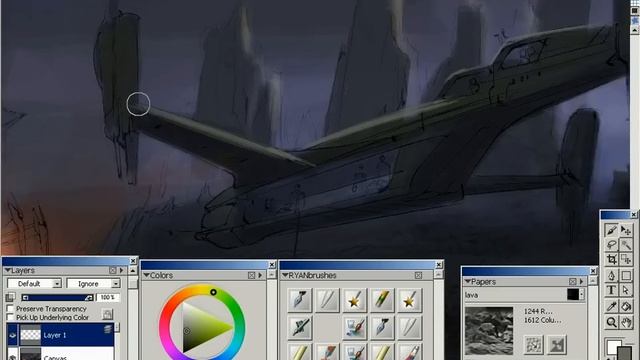
Task: Select the Magnifier tool
Action: [x=611, y=322]
